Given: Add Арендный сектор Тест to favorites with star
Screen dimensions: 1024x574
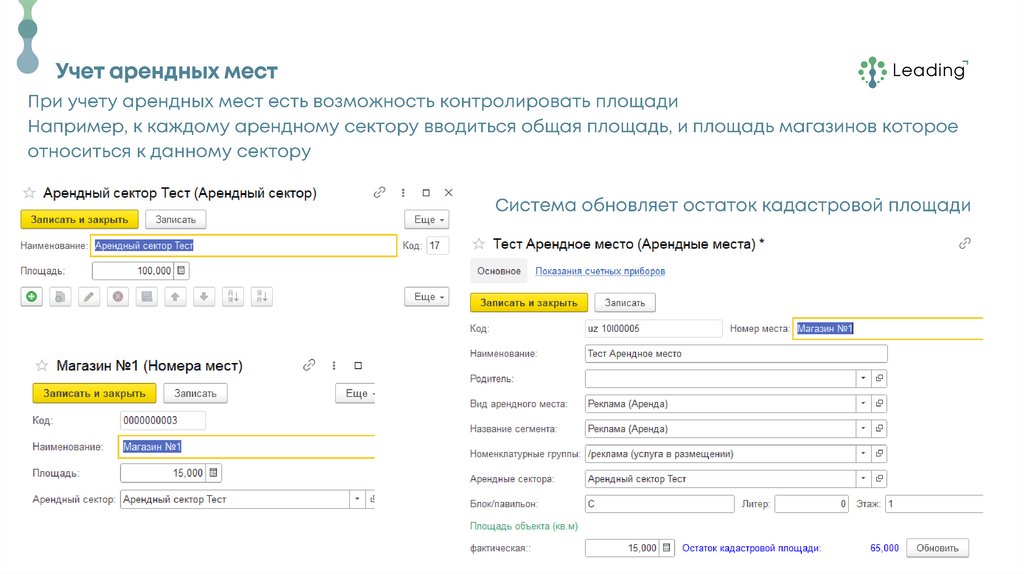Looking at the screenshot, I should point(29,193).
